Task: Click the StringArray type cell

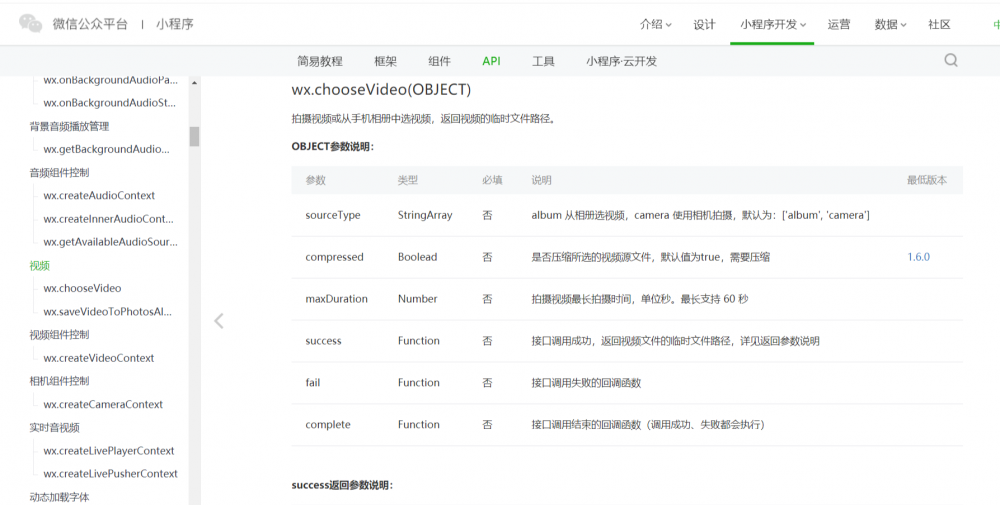Action: coord(425,216)
